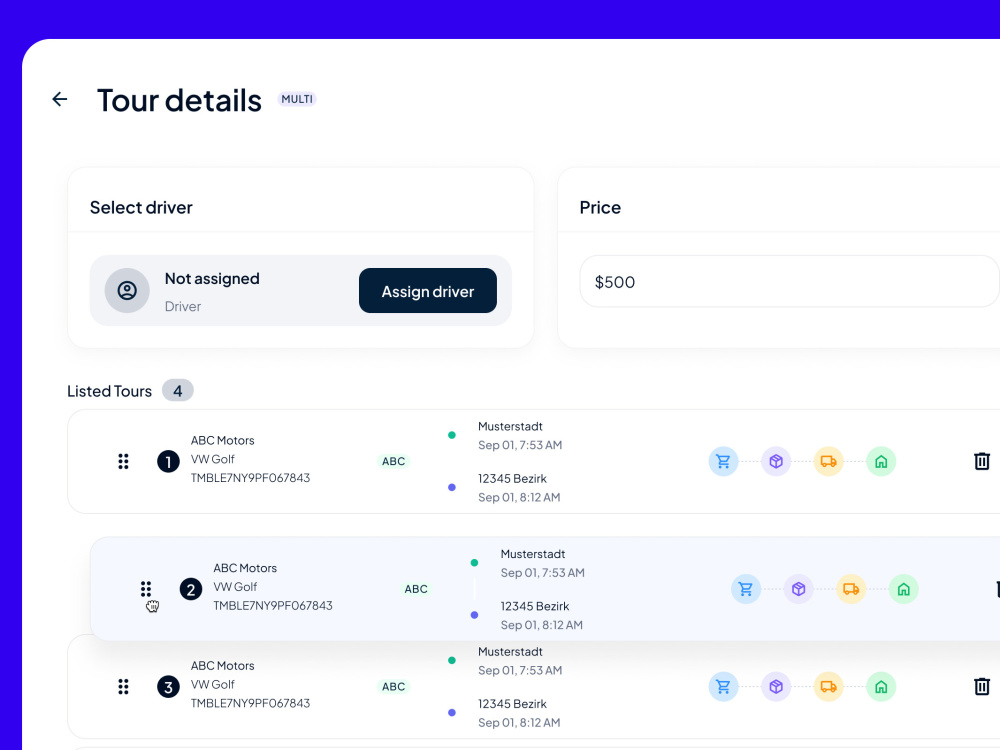
Task: Click the truck icon on the first tour row
Action: (828, 461)
